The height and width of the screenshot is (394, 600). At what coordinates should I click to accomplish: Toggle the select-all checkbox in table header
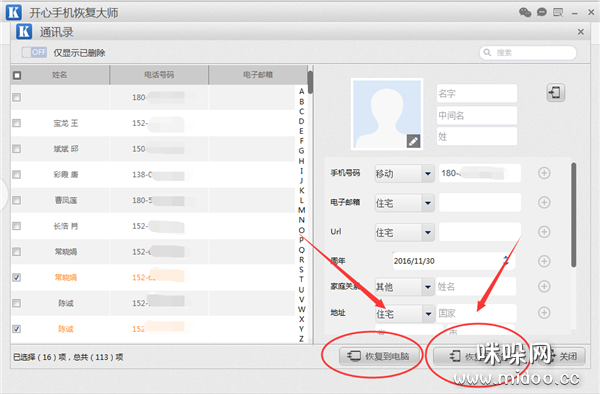coord(17,75)
